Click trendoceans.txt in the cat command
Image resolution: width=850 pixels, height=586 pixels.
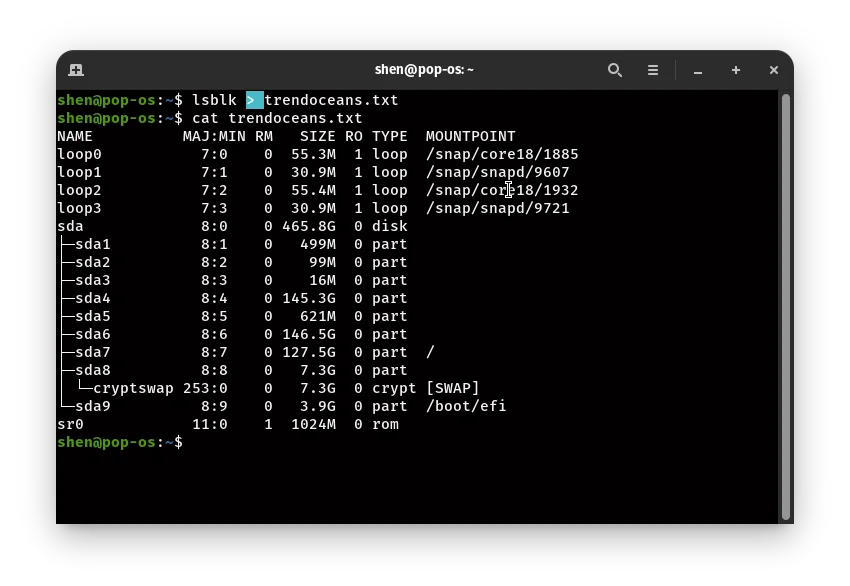click(295, 118)
